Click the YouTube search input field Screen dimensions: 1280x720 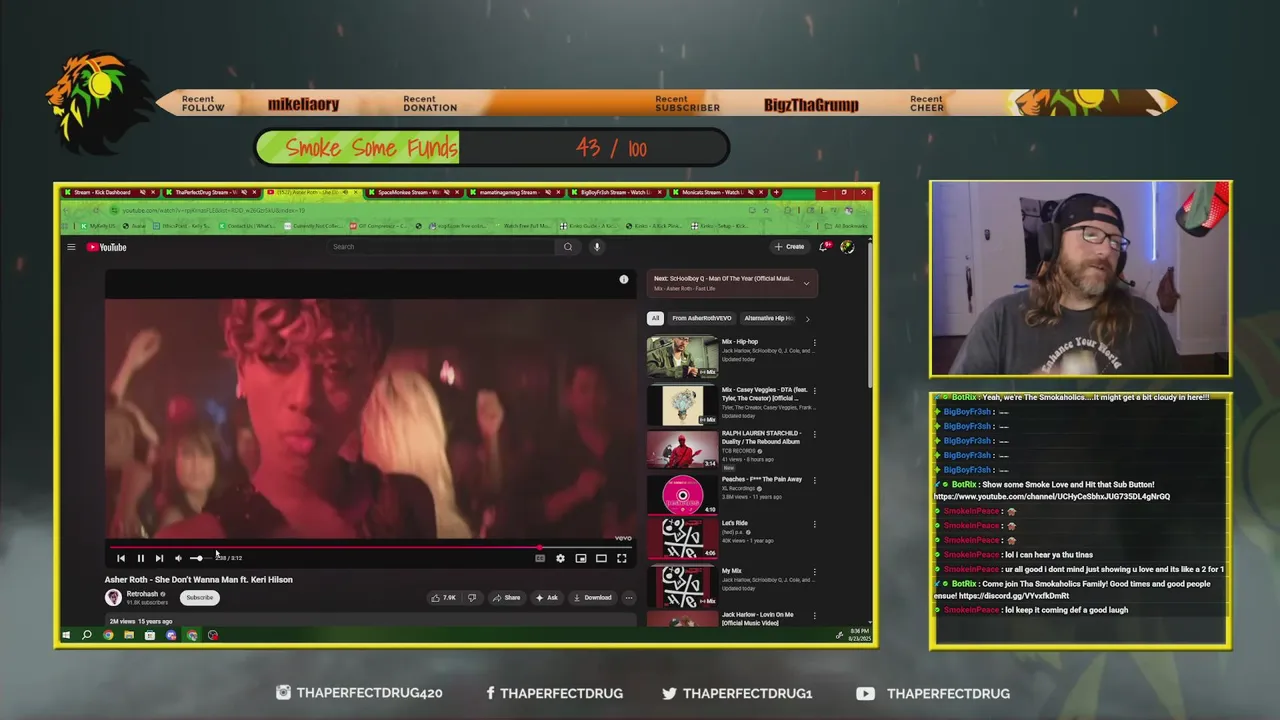tap(443, 247)
